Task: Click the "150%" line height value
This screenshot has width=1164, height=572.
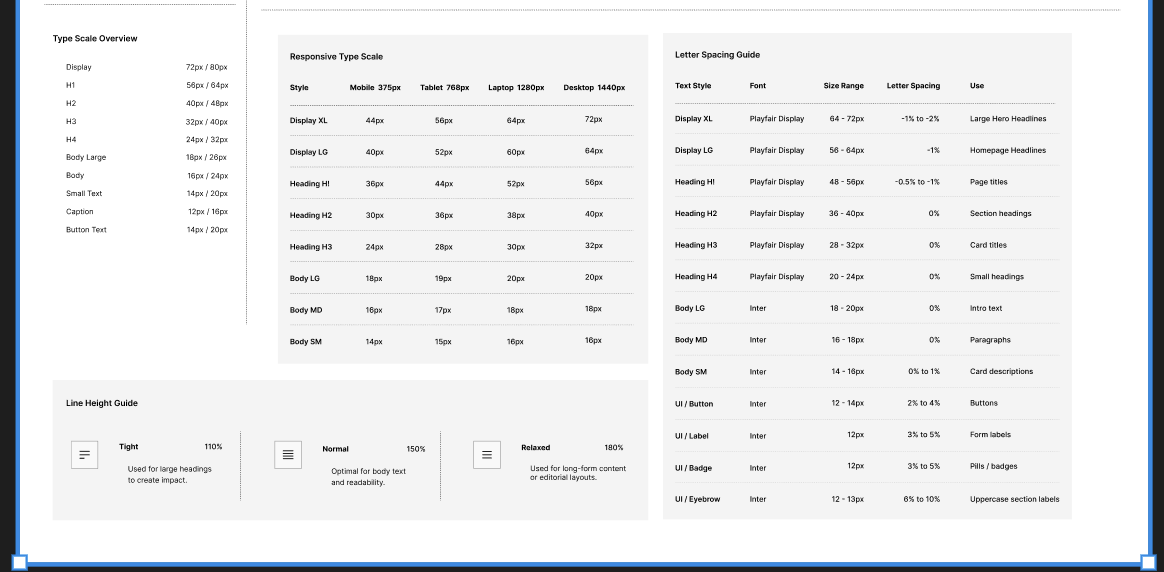Action: tap(416, 449)
